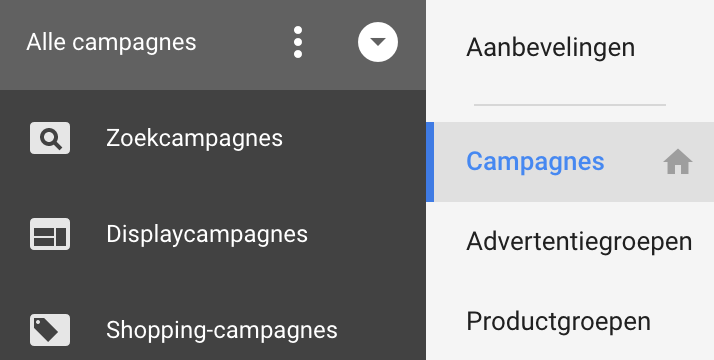Click empty space right of Zoekcampagnes label

353,138
